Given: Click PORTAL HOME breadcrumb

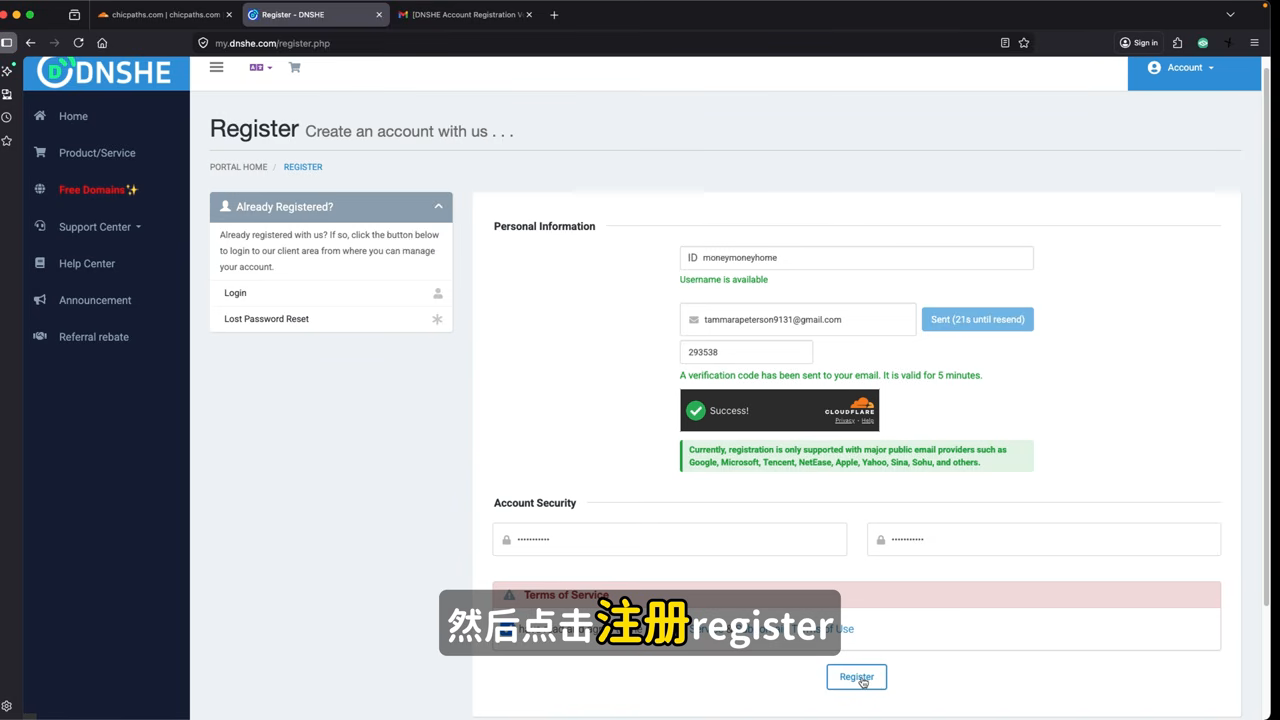Looking at the screenshot, I should click(238, 167).
